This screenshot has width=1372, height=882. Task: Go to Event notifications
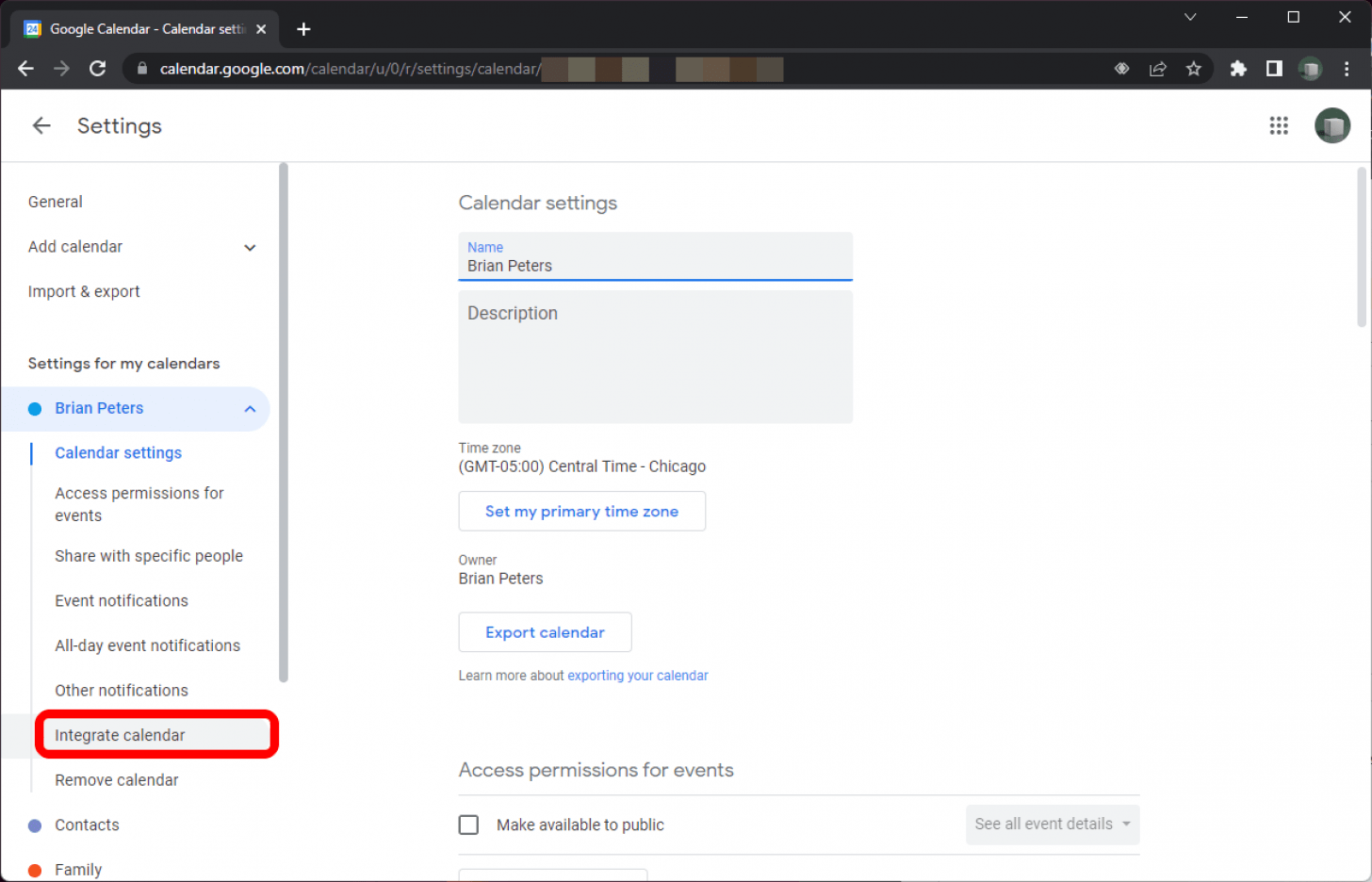coord(122,601)
